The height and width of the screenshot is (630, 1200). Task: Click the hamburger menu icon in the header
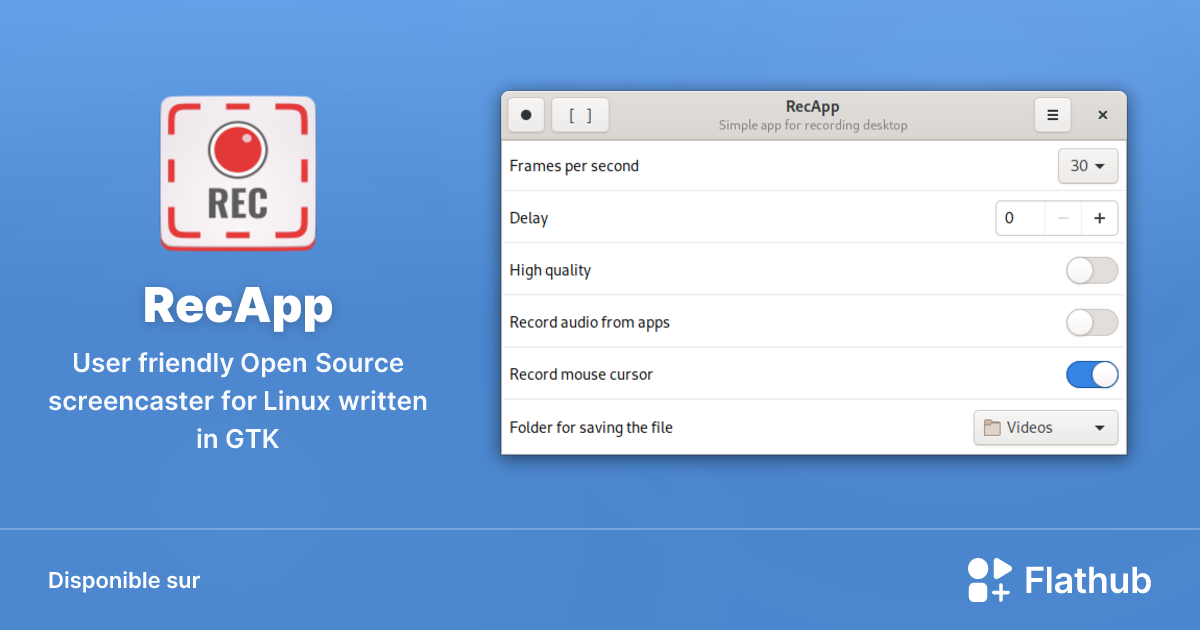(x=1052, y=114)
